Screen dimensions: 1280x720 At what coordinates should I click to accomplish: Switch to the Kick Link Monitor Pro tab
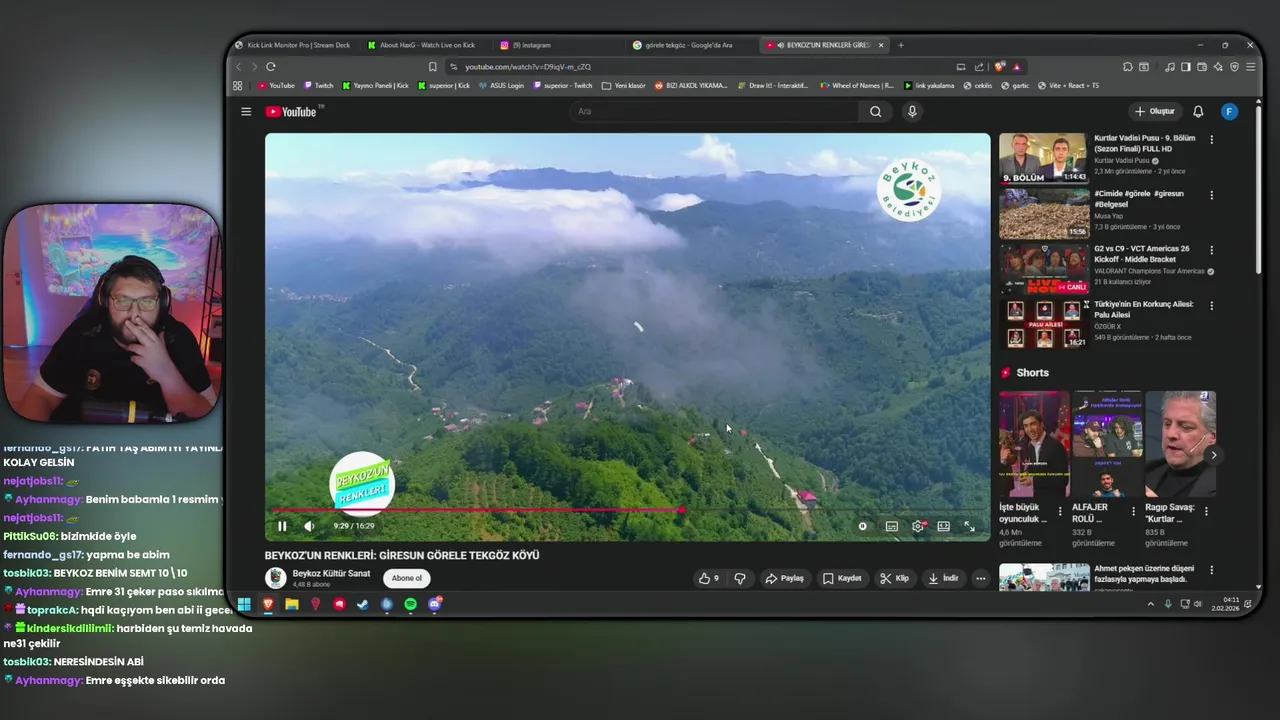pyautogui.click(x=292, y=45)
